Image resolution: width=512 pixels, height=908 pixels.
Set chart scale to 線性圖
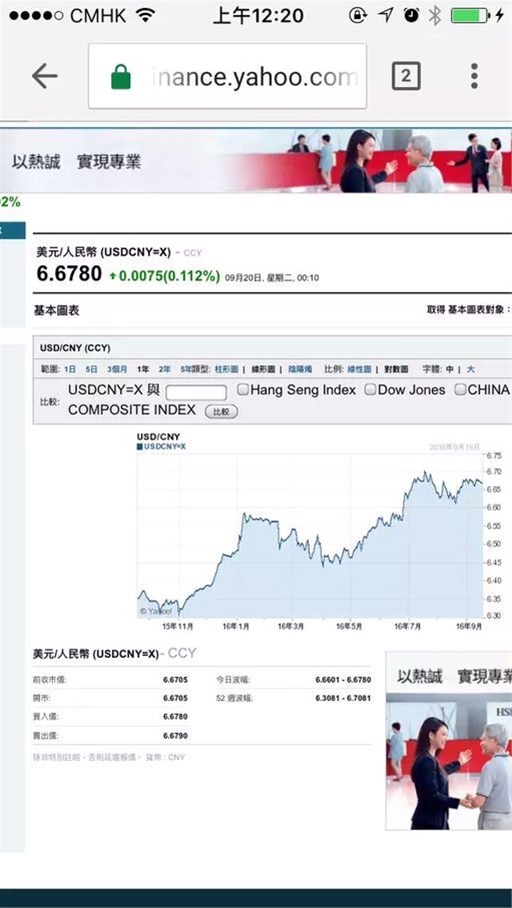[x=359, y=369]
